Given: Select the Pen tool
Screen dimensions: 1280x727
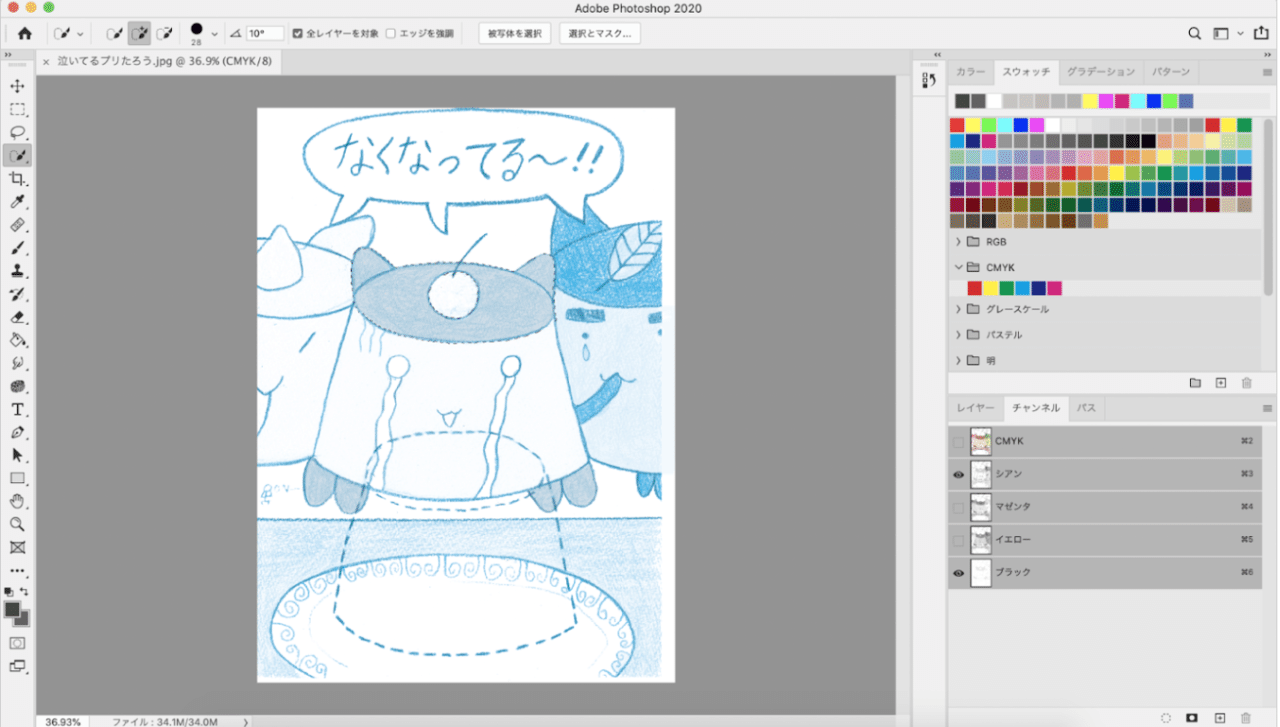Looking at the screenshot, I should pos(17,432).
